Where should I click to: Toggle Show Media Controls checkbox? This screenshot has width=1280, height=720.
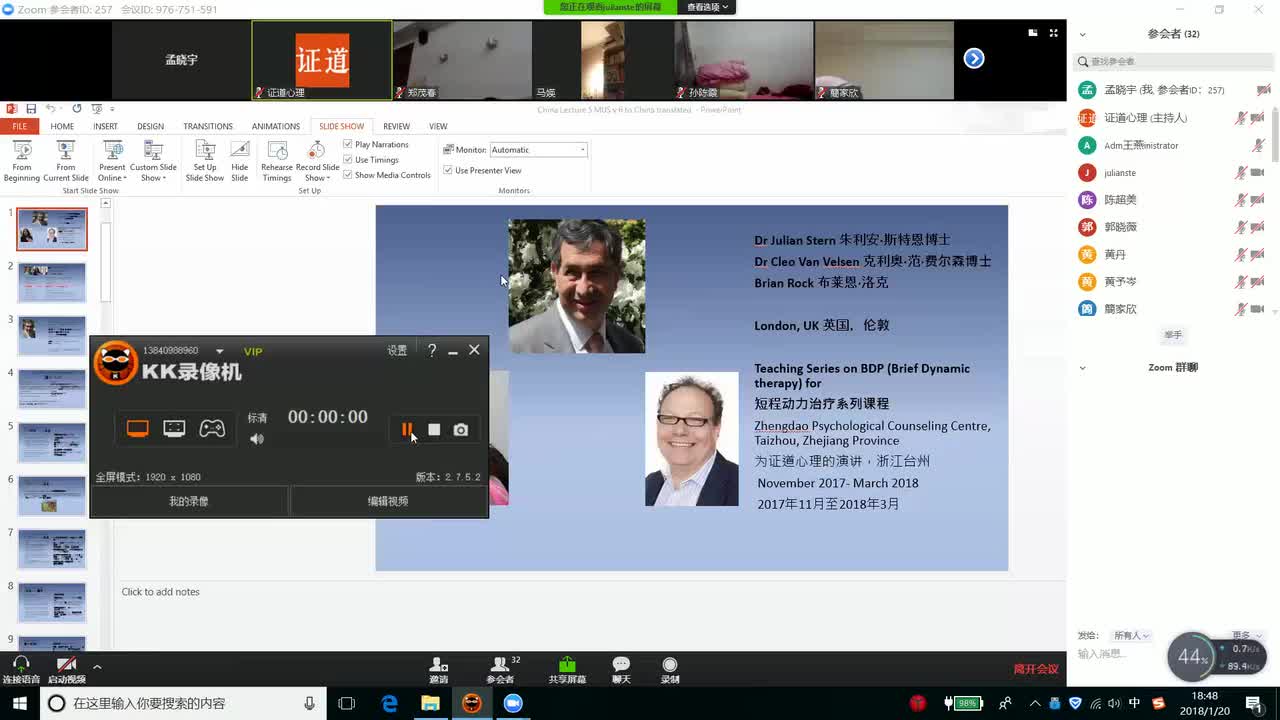point(348,174)
